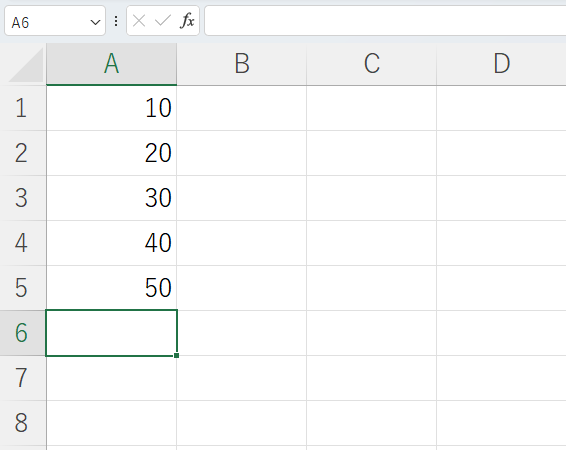This screenshot has height=450, width=566.
Task: Click inside the Name Box showing A6
Action: tap(47, 22)
